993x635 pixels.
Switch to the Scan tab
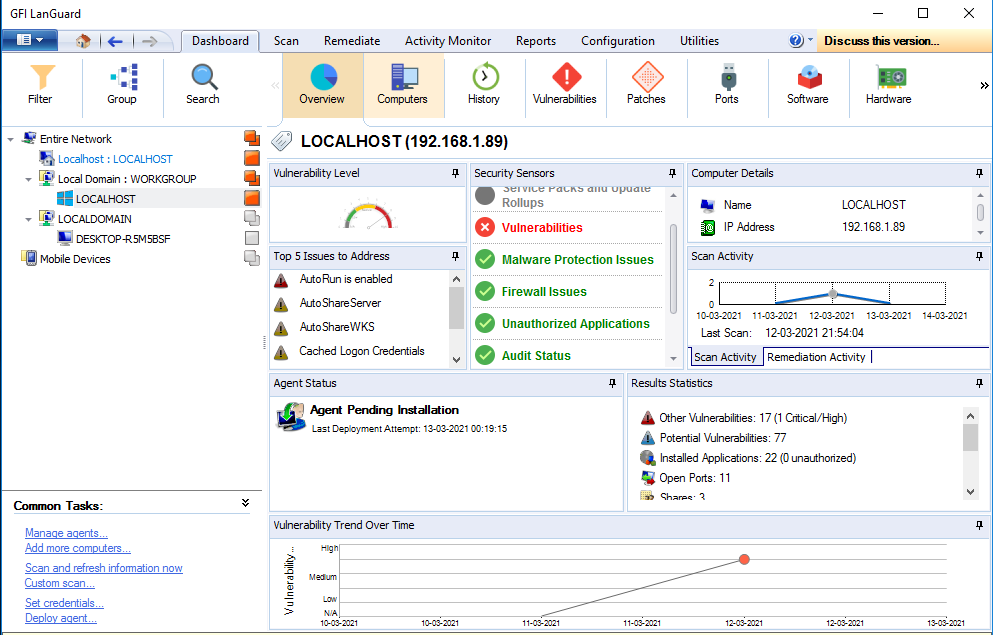[x=286, y=41]
